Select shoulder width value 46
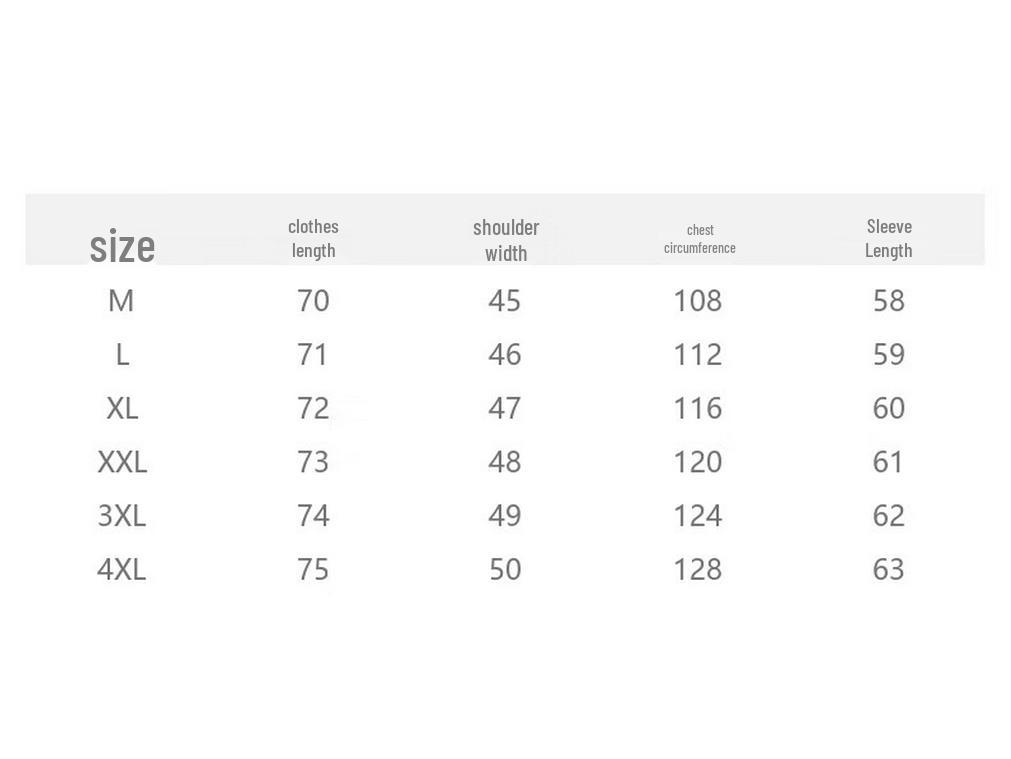Viewport: 1011px width, 759px height. [x=505, y=354]
